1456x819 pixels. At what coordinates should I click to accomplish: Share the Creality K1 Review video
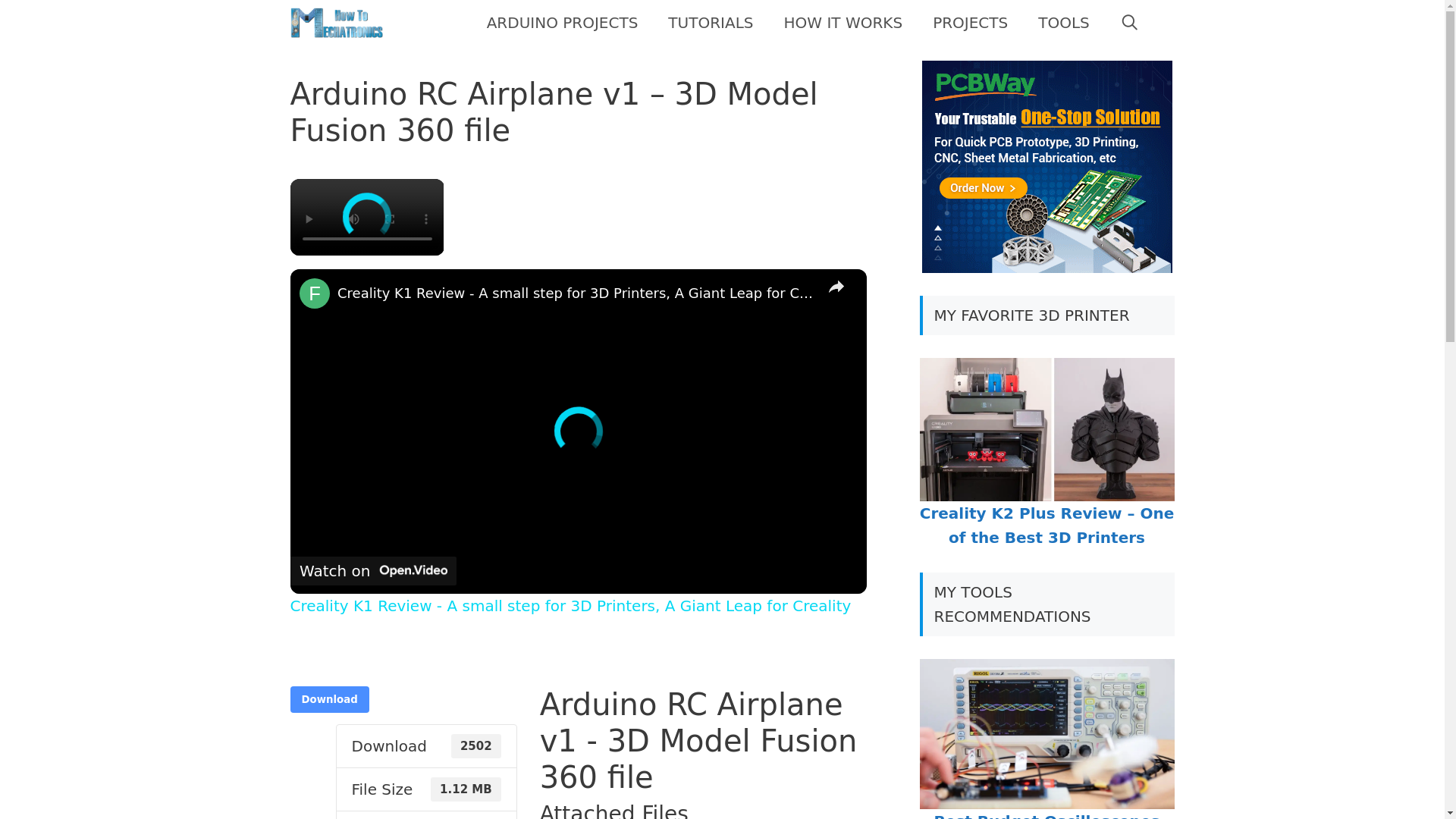coord(836,287)
